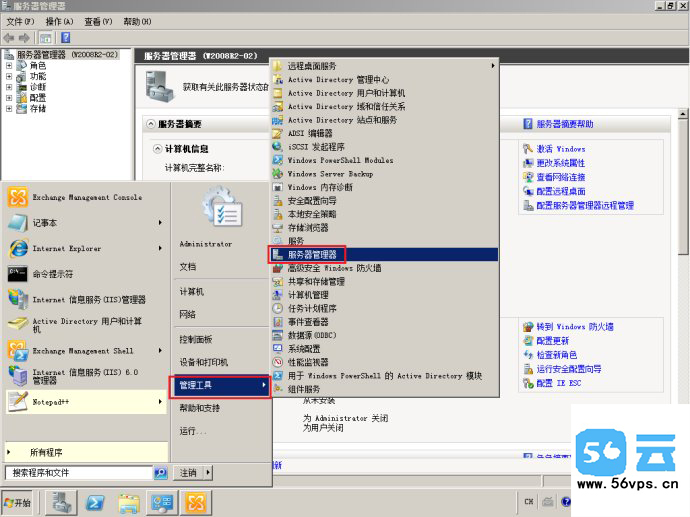Open the arrow next to 注销 button
Viewport: 690px width, 517px height.
point(206,472)
